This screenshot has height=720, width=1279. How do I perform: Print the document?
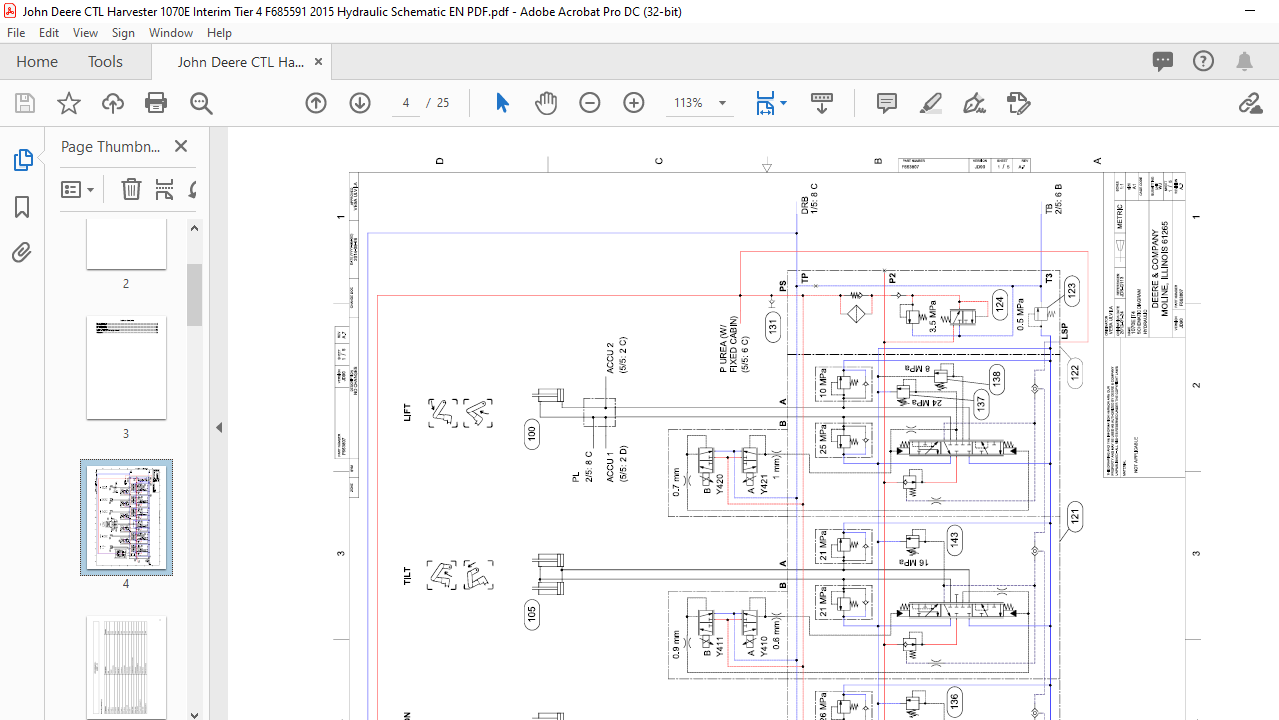pos(156,103)
